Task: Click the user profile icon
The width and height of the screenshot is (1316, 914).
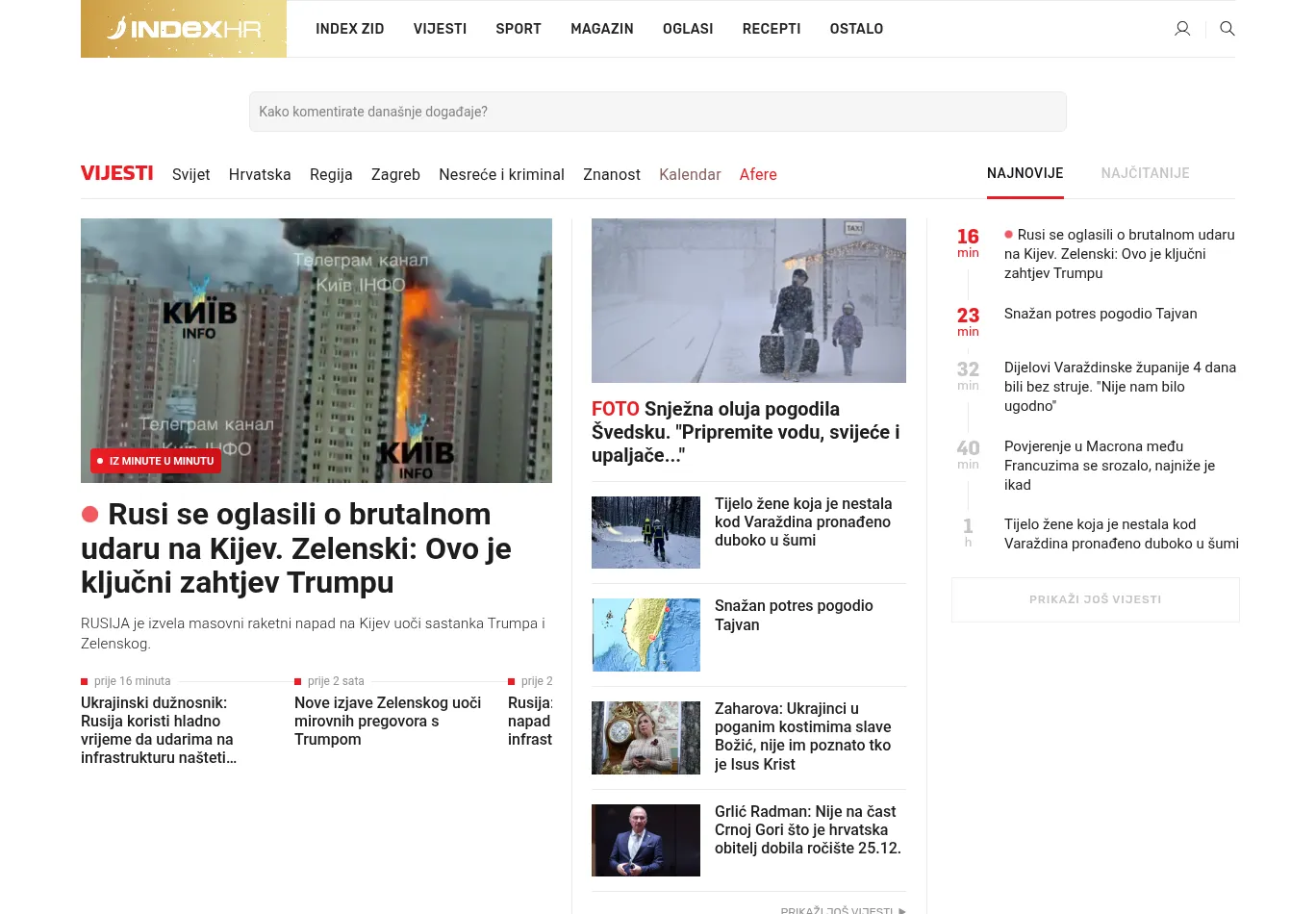Action: [1182, 29]
